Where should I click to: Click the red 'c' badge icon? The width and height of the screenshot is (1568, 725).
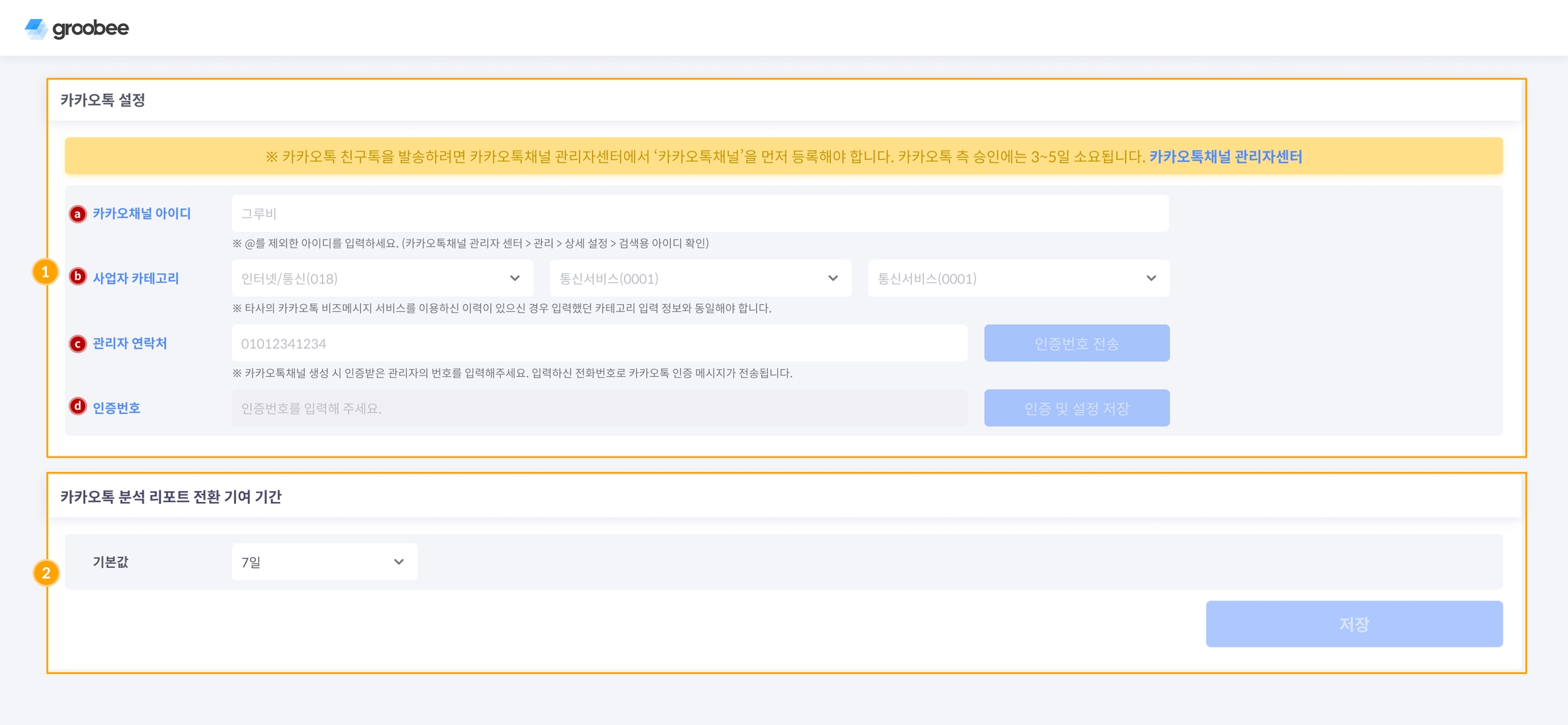point(78,344)
